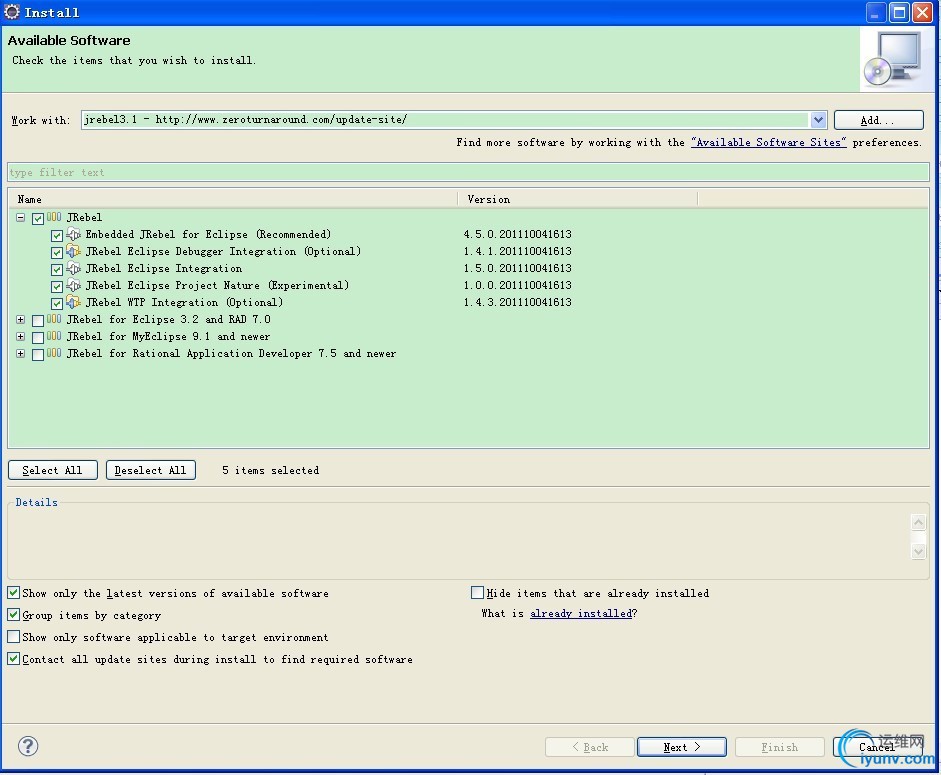Open the Work with dropdown arrow
The height and width of the screenshot is (775, 941).
pyautogui.click(x=818, y=120)
